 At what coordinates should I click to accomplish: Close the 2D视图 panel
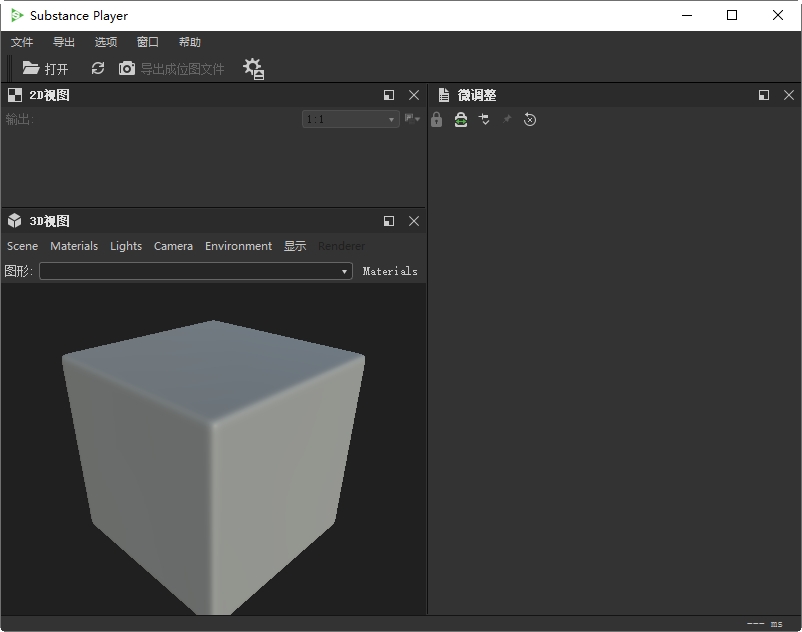tap(414, 95)
